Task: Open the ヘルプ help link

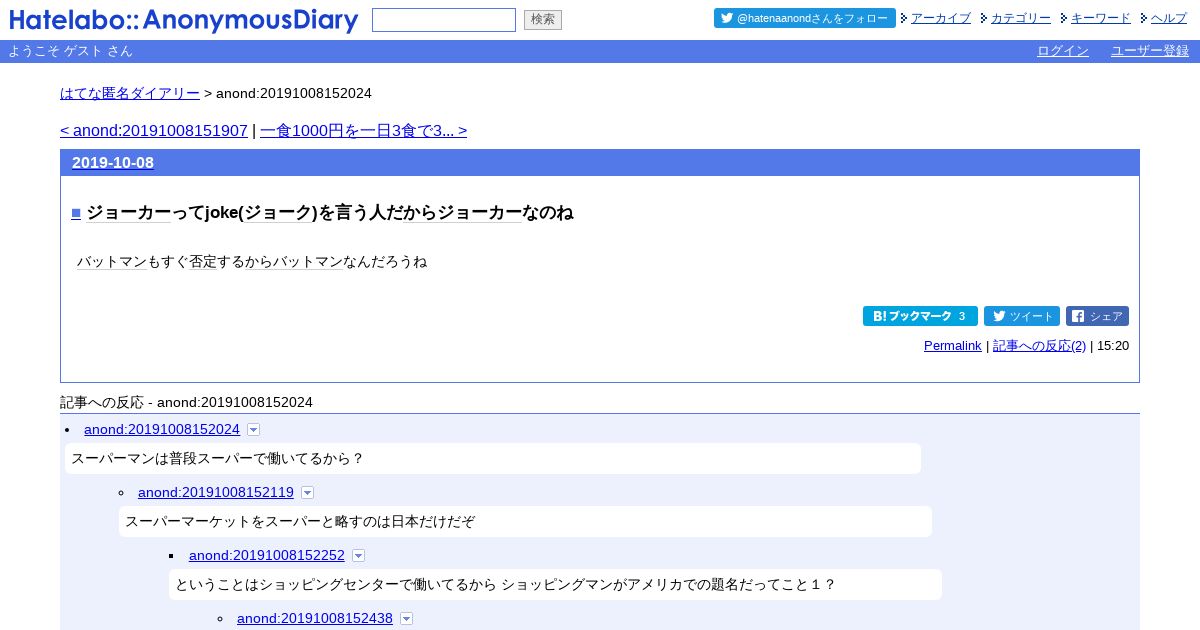Action: 1169,18
